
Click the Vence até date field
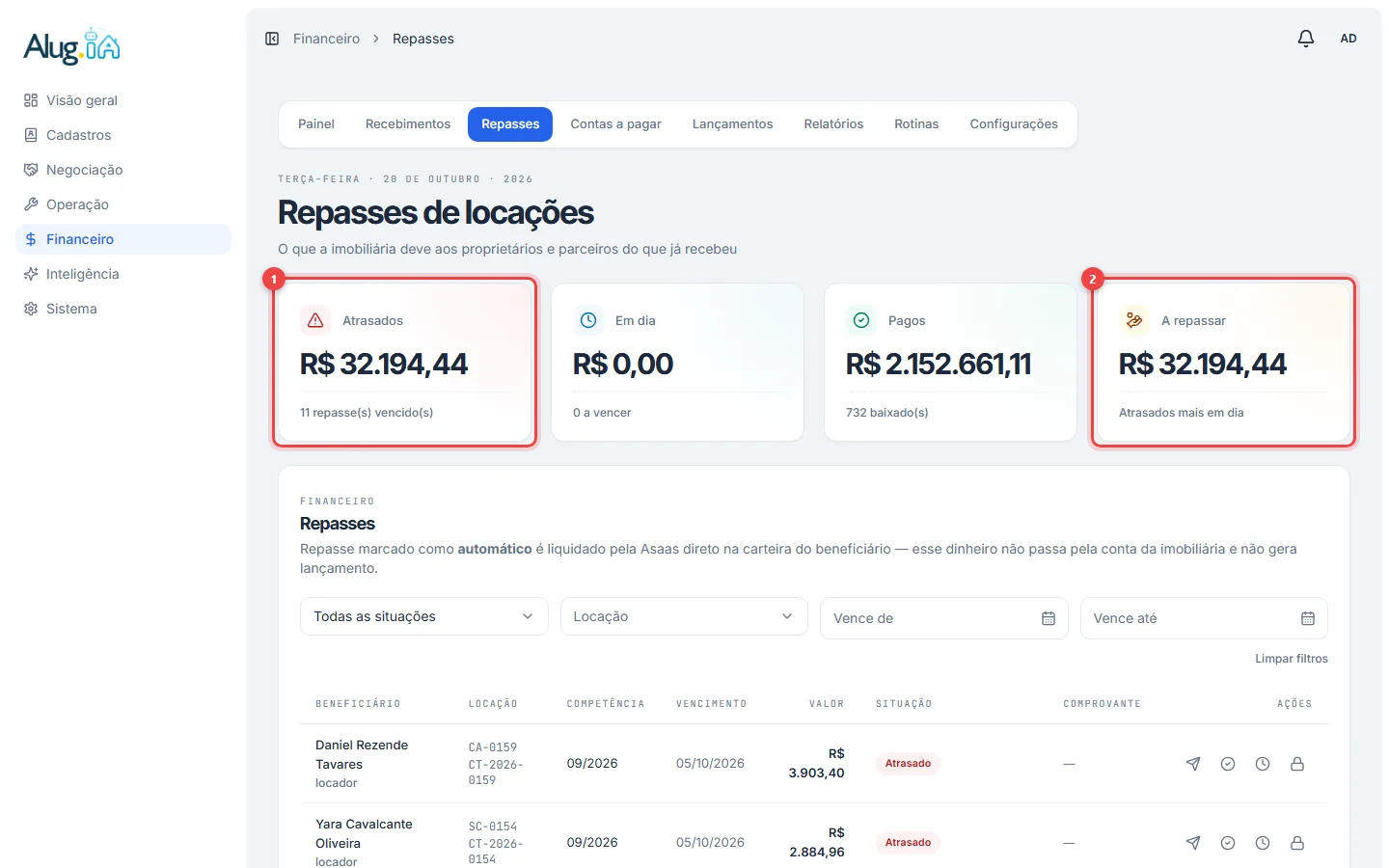tap(1204, 618)
